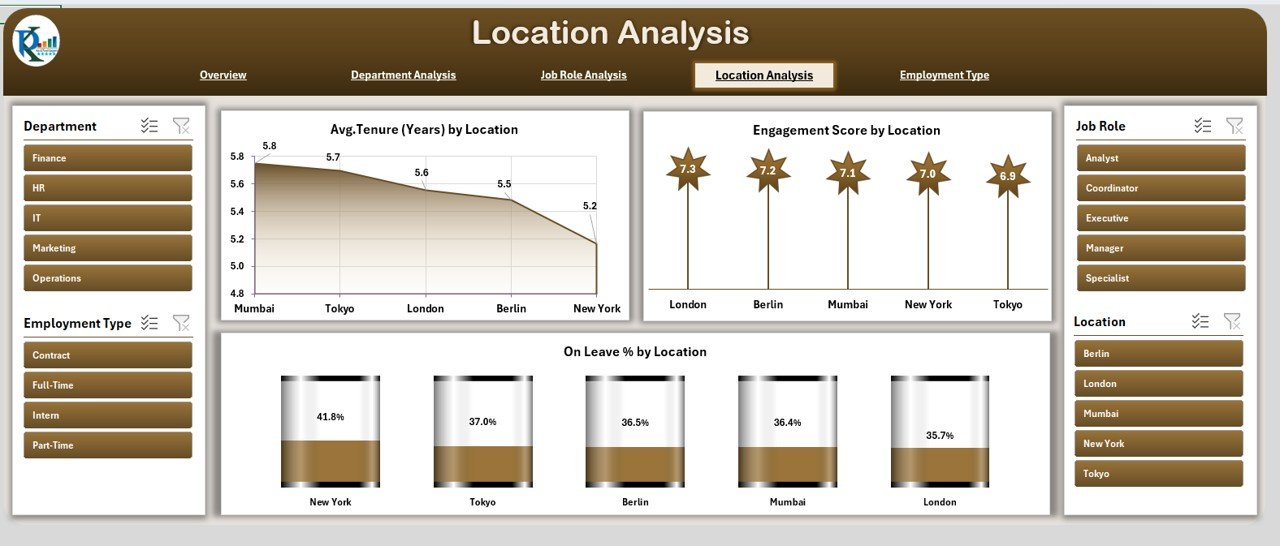1280x546 pixels.
Task: Toggle multi-select in the Employment Type slicer
Action: pos(150,323)
